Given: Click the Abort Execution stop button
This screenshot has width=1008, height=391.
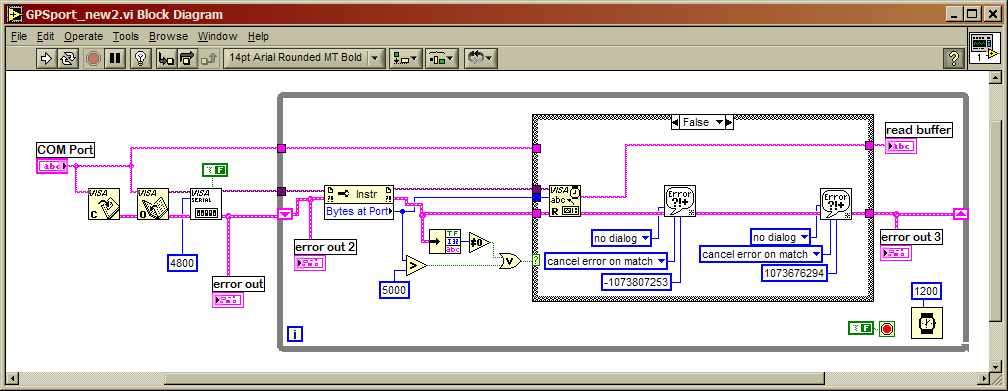Looking at the screenshot, I should 94,59.
